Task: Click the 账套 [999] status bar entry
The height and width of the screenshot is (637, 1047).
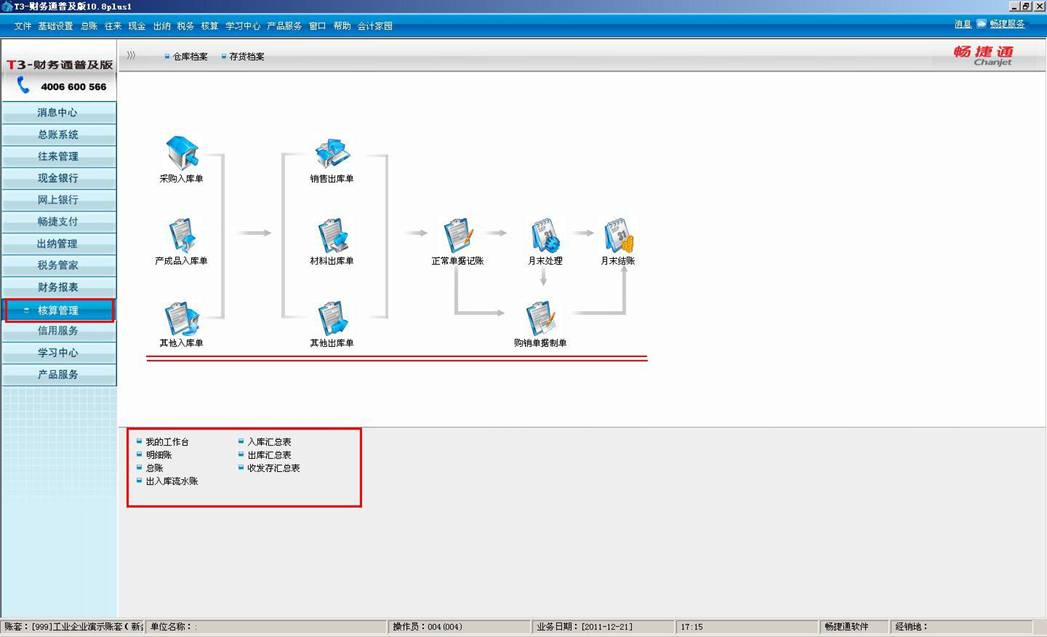Action: [x=73, y=627]
